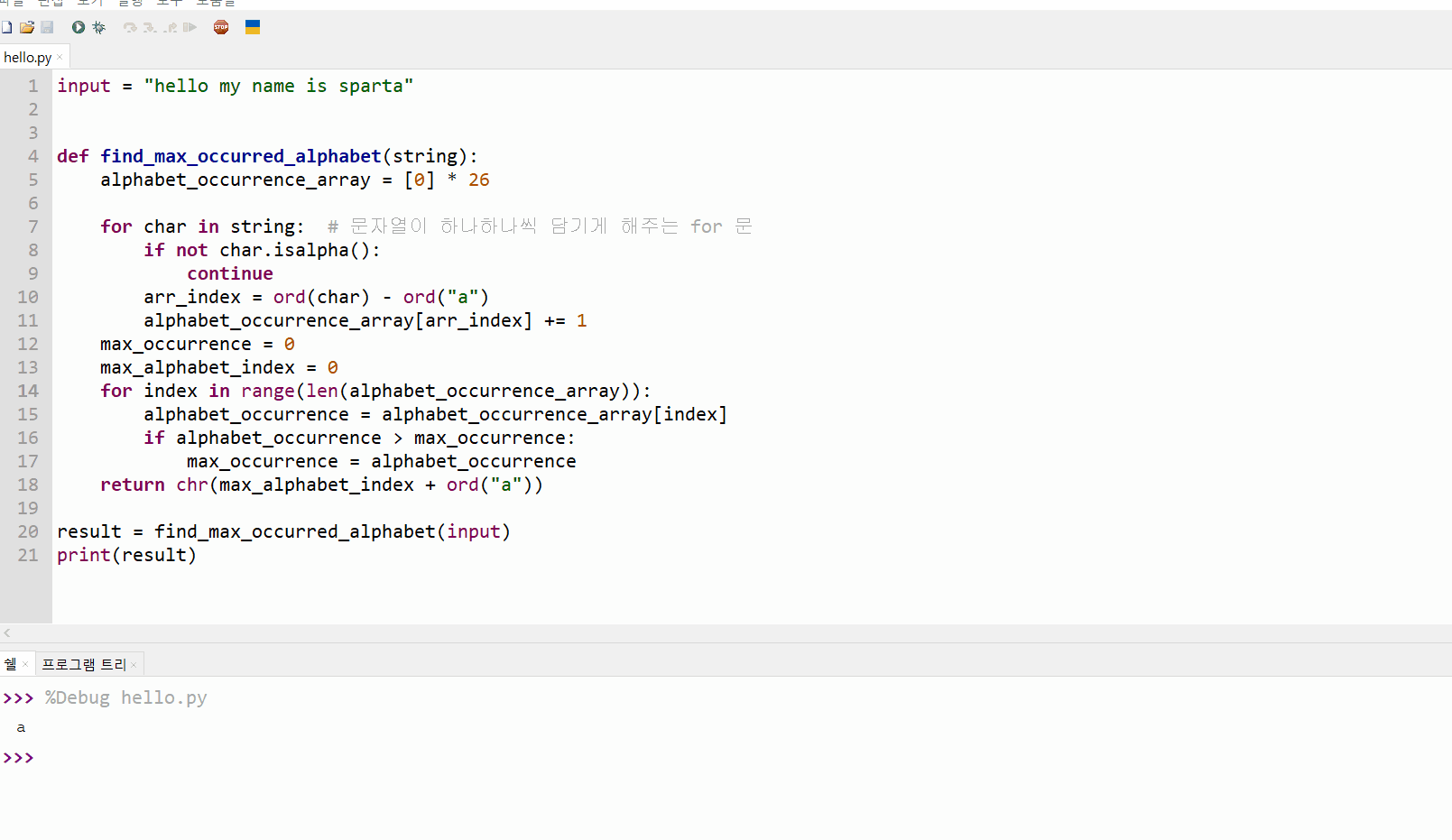Open the 프로그램 트리 tab
The width and height of the screenshot is (1452, 840).
coord(84,664)
